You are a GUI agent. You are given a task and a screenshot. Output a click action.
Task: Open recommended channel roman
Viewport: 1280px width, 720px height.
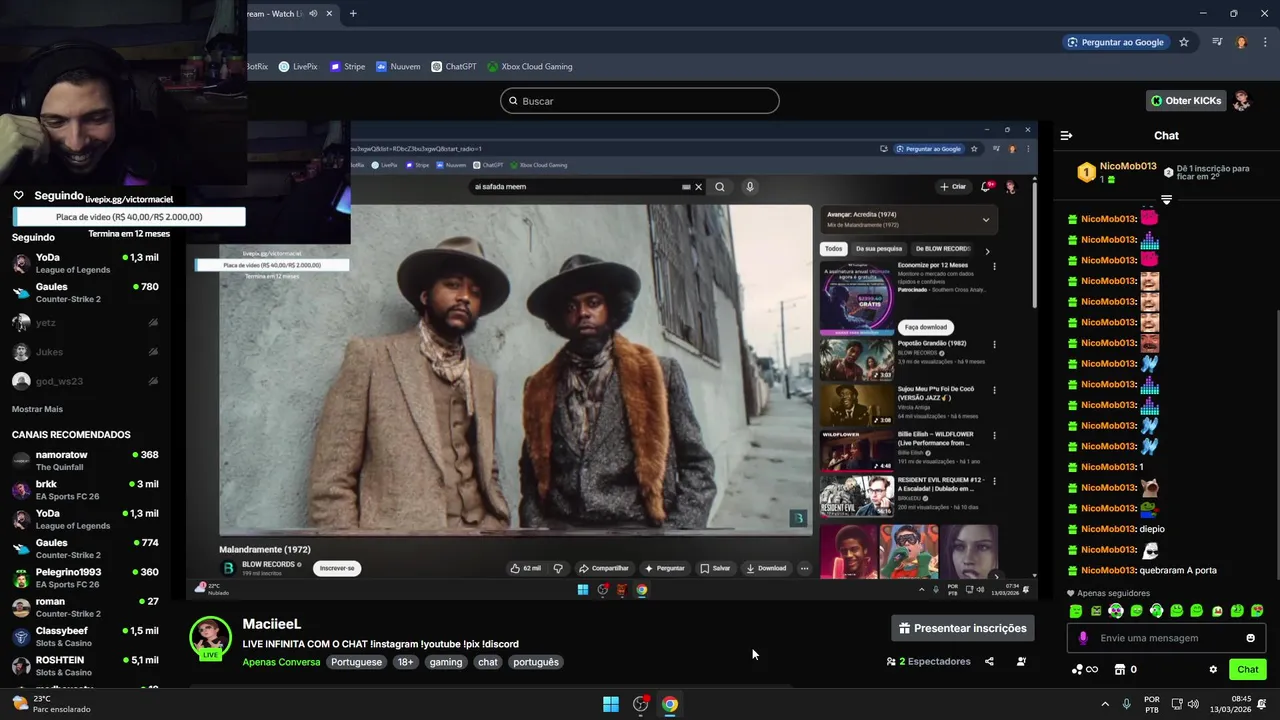coord(85,607)
